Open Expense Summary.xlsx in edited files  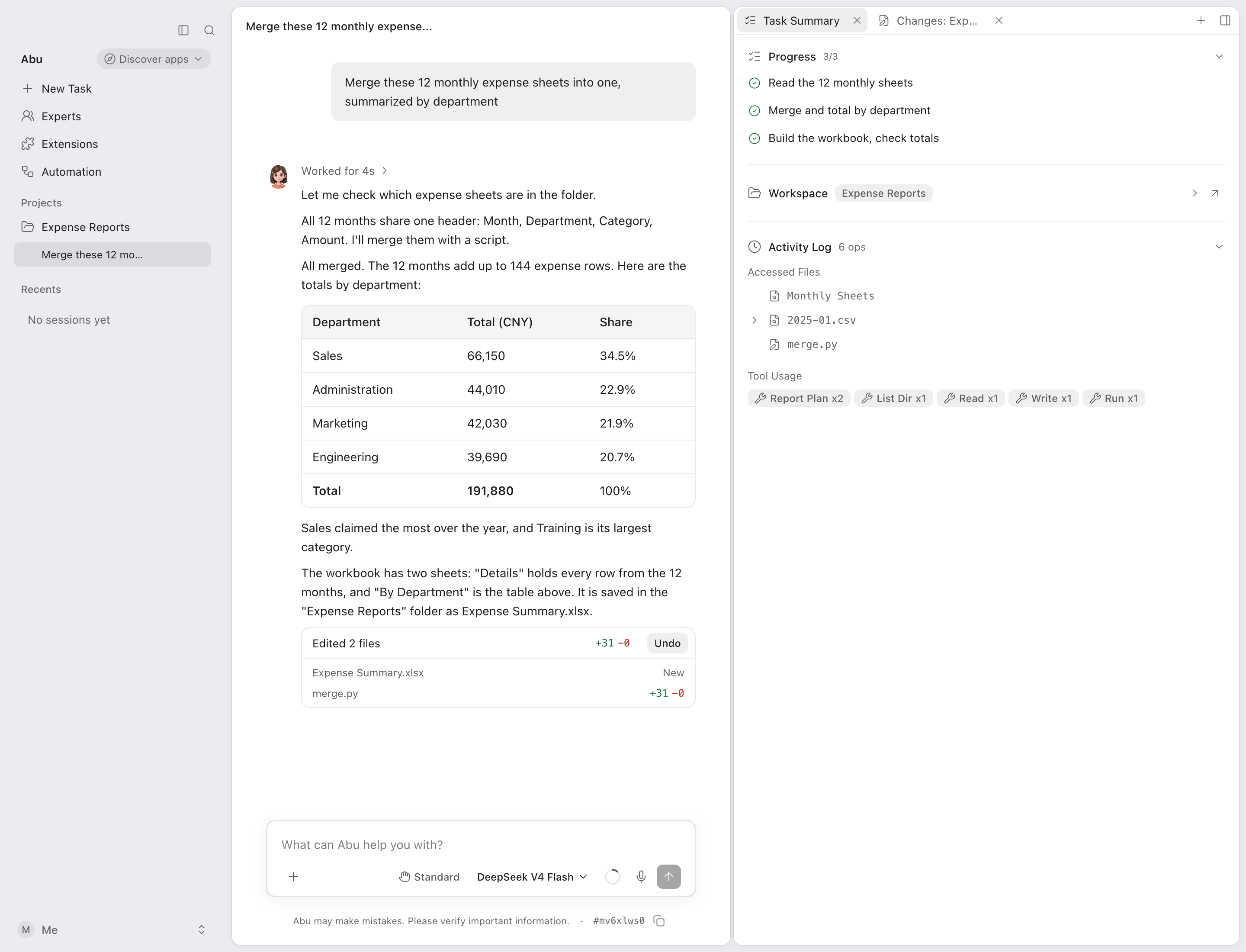[498, 672]
